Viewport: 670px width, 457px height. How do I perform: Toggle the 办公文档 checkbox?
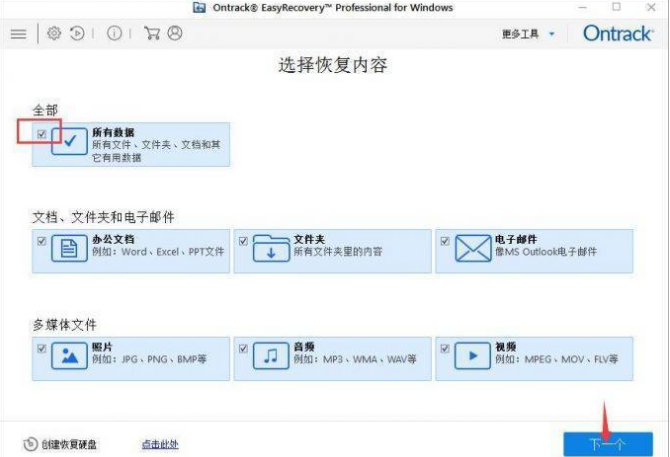pyautogui.click(x=41, y=241)
